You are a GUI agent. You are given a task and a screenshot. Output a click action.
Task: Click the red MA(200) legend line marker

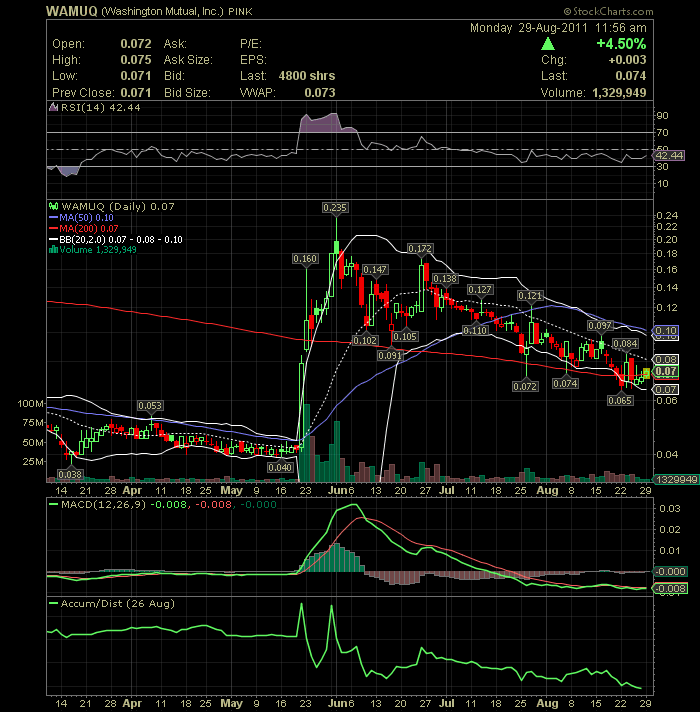[x=54, y=228]
